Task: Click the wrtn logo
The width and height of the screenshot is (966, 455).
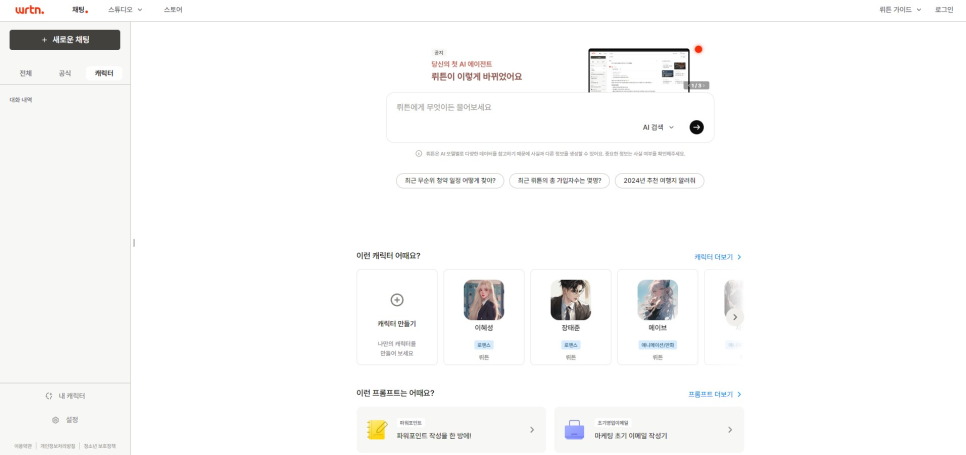Action: pos(30,10)
